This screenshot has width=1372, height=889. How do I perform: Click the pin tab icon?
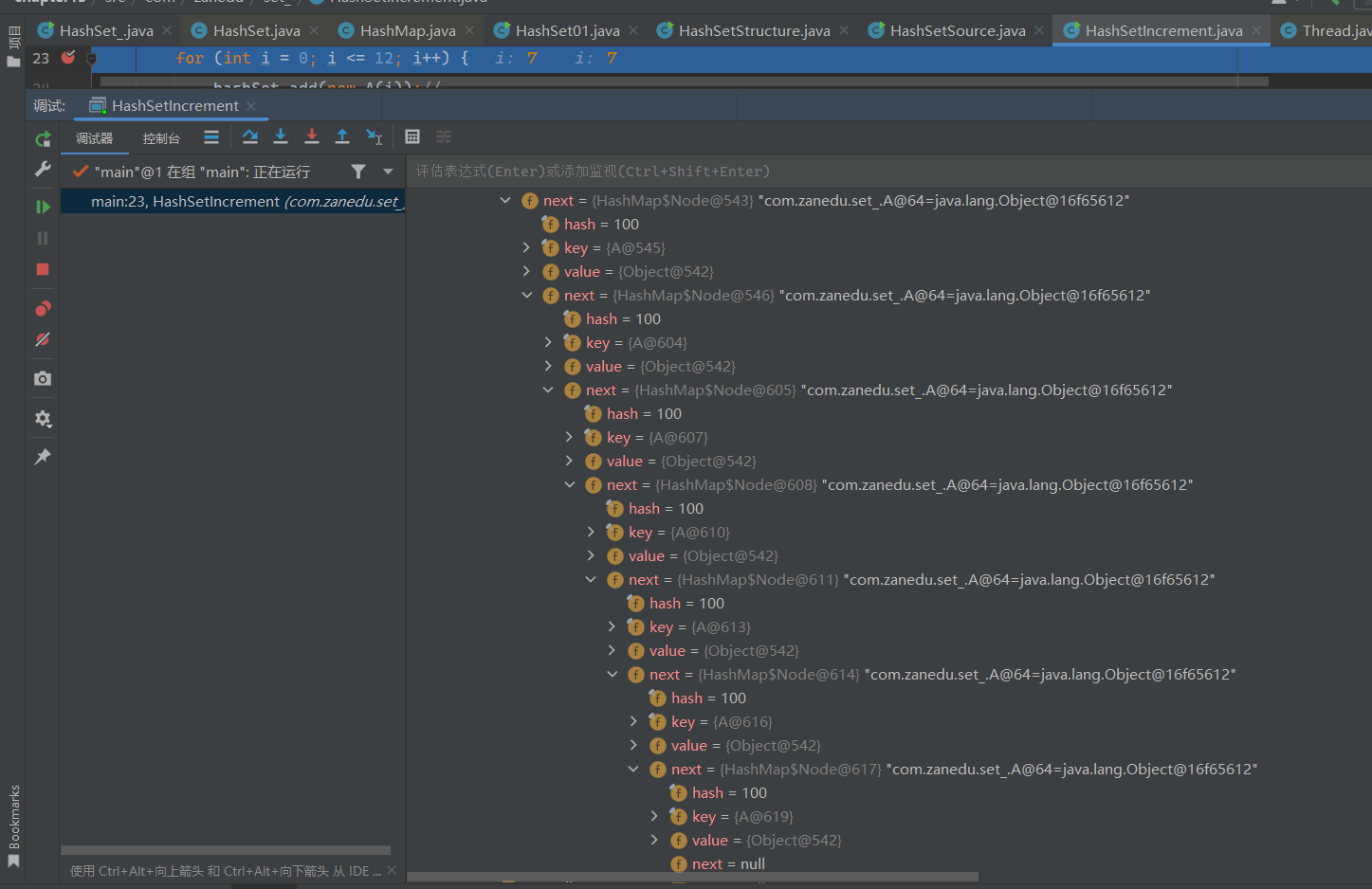(43, 457)
